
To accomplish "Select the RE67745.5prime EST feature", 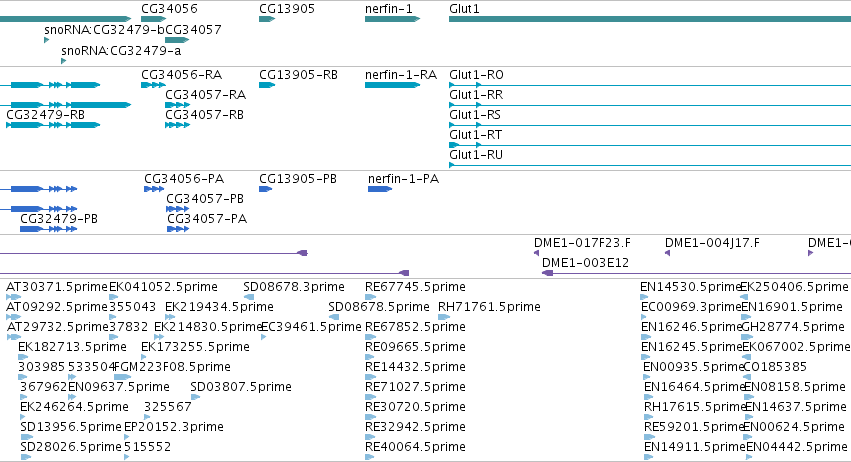I will (370, 297).
